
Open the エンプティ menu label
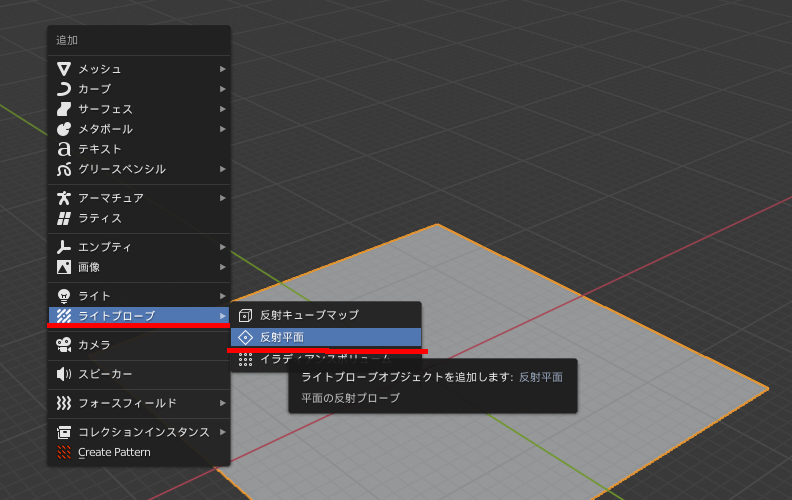coord(105,247)
